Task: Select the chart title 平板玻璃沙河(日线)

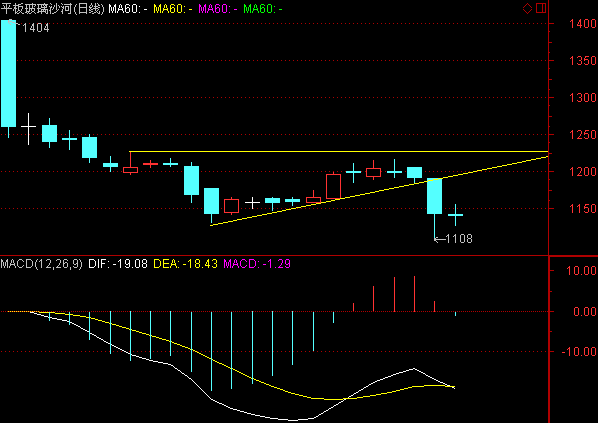Action: tap(53, 8)
